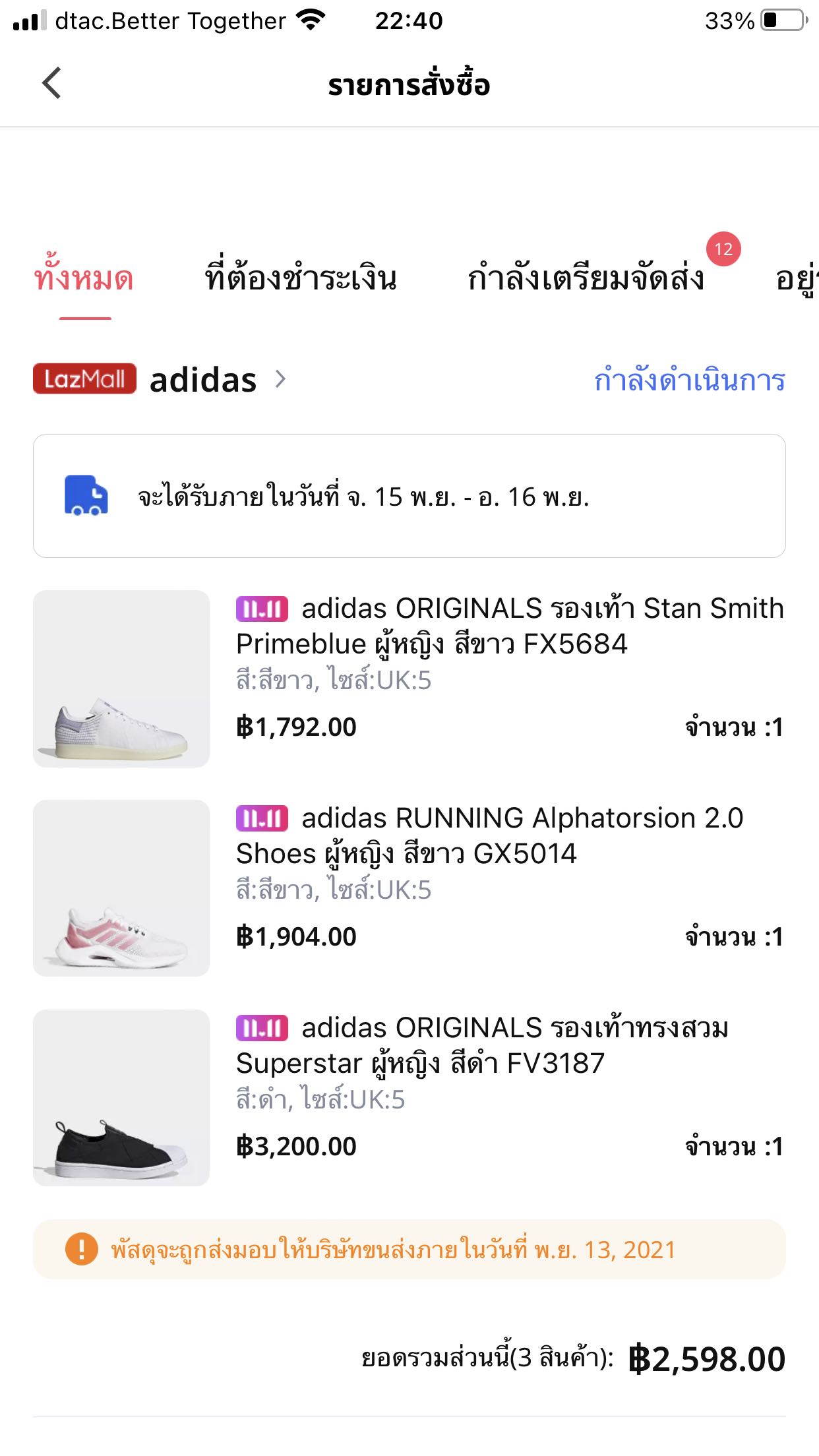The width and height of the screenshot is (819, 1456).
Task: Switch to กำลังเตรียมจัดส่ง tab
Action: click(x=586, y=279)
